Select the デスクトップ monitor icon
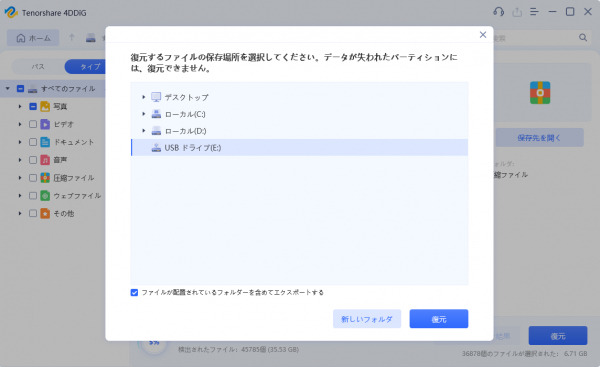This screenshot has height=367, width=600. 156,97
